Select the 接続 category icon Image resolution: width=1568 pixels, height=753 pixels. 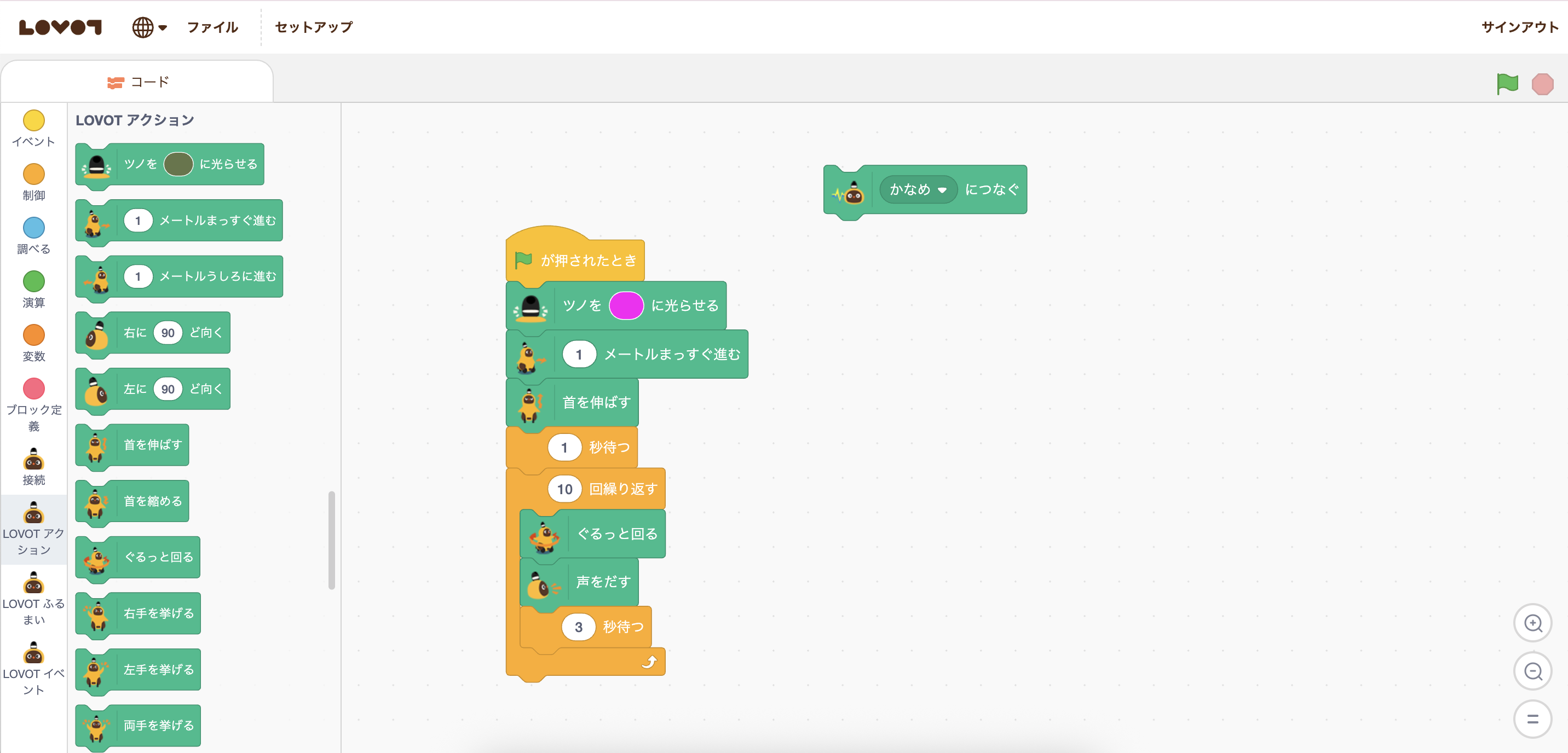[x=33, y=459]
